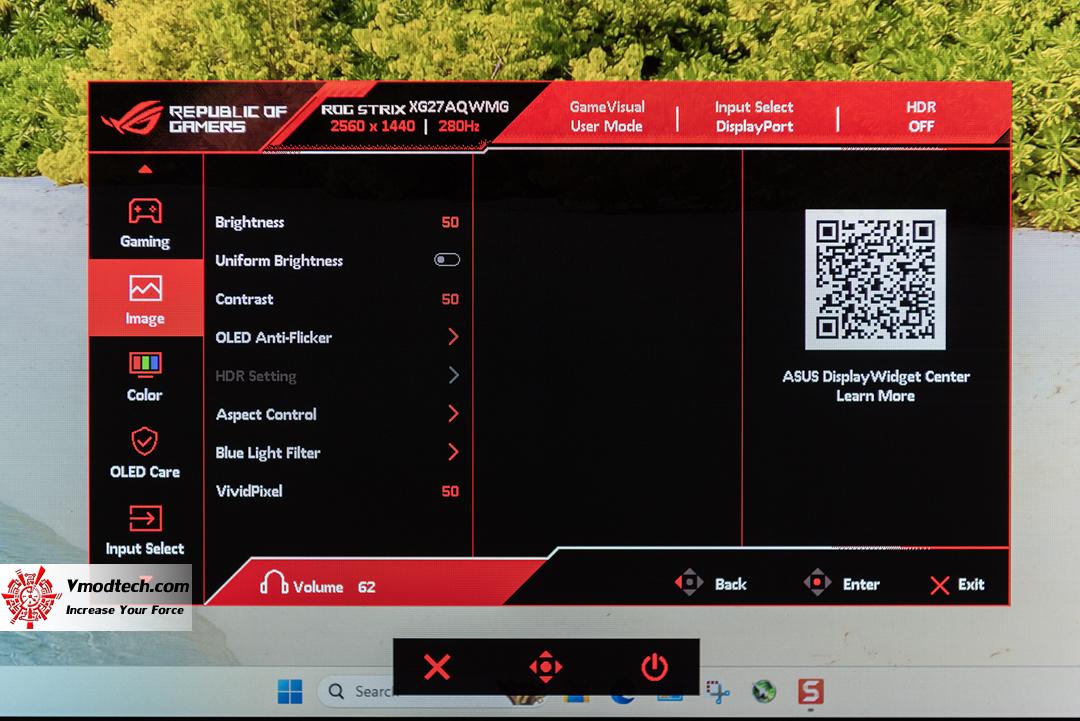The image size is (1080, 721).
Task: Click GameVisual User Mode in header
Action: [x=607, y=116]
